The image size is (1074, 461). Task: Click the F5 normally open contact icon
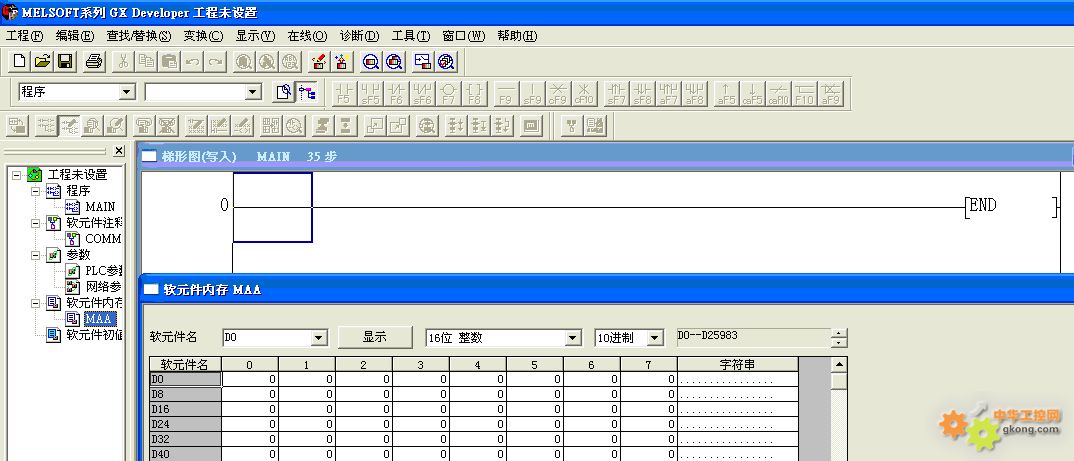[344, 93]
